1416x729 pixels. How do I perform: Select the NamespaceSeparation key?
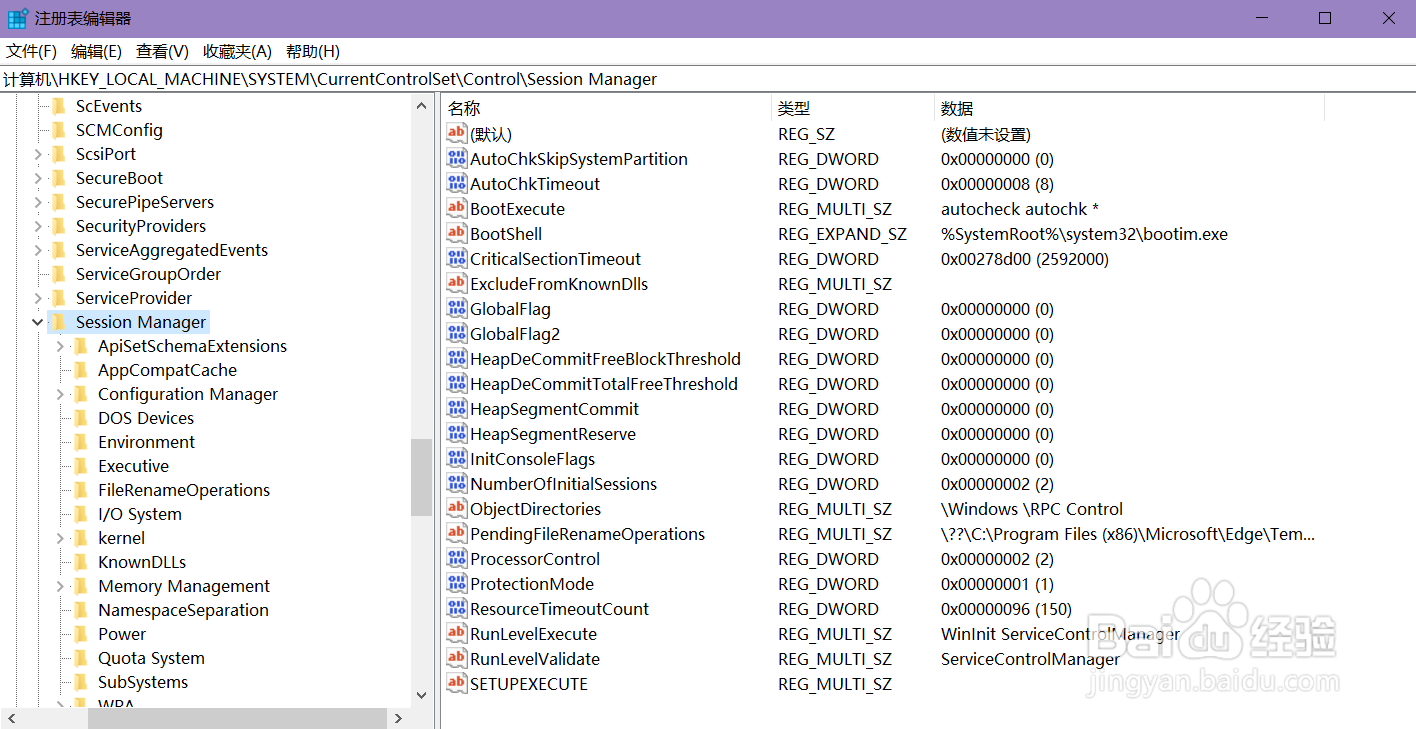[183, 610]
